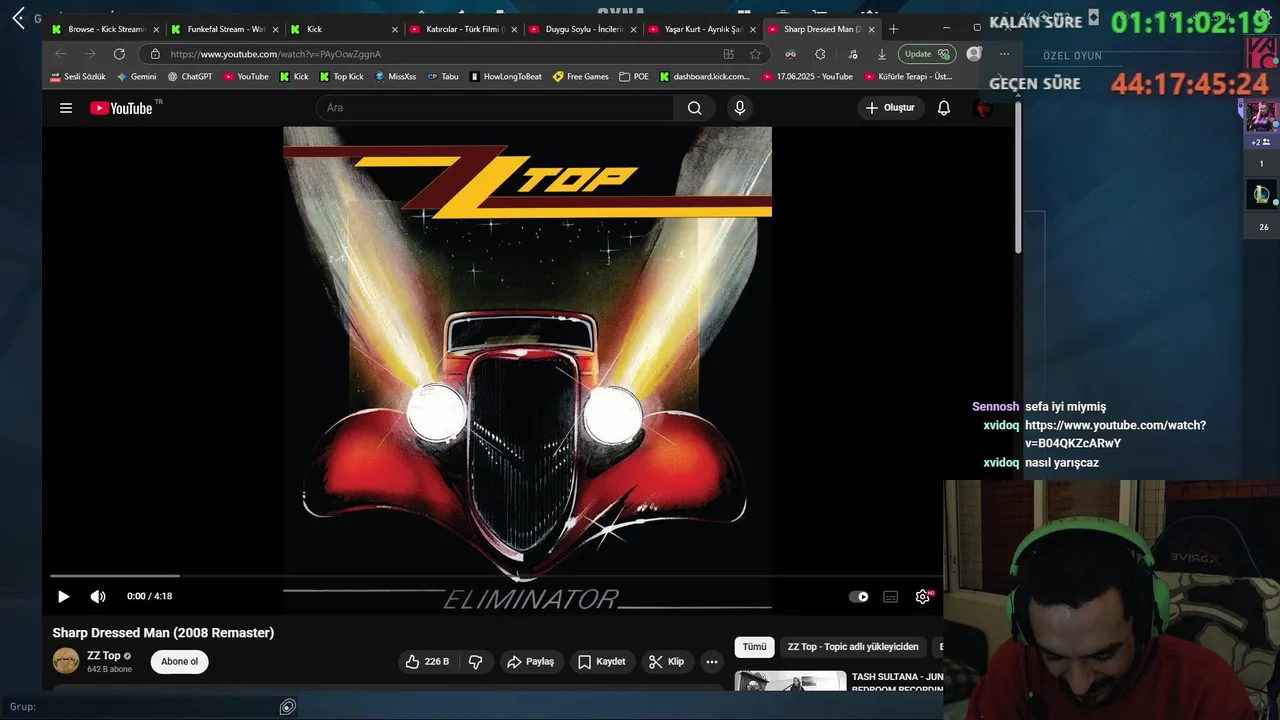This screenshot has width=1280, height=720.
Task: Start voice search with microphone icon
Action: click(740, 108)
